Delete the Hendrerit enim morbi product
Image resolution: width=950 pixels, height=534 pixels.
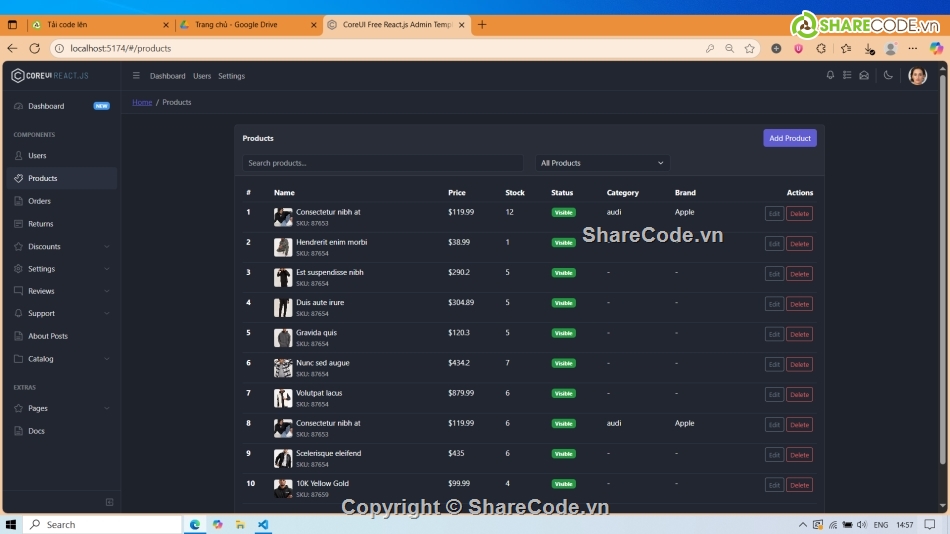(799, 244)
